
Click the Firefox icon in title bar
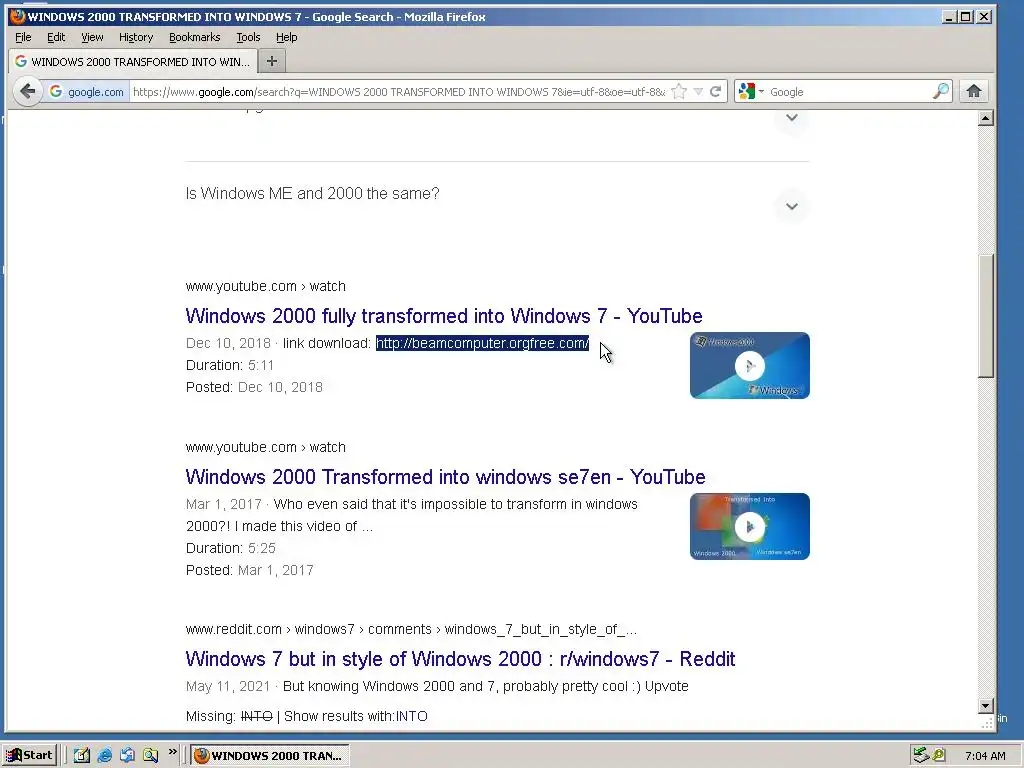click(17, 16)
